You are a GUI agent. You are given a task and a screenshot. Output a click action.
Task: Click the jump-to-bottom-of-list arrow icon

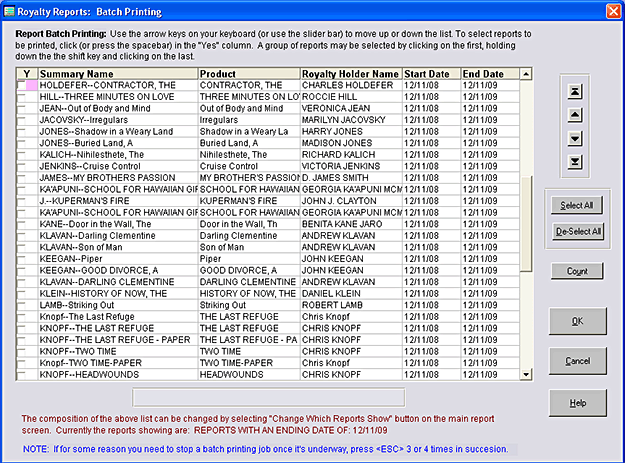click(577, 161)
